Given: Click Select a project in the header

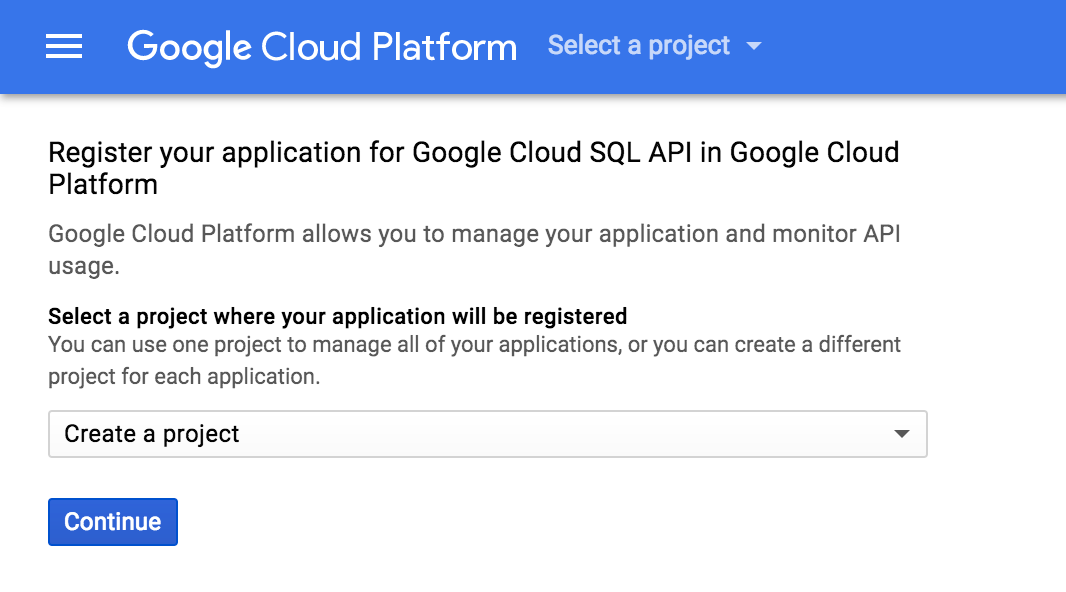Looking at the screenshot, I should pos(638,46).
